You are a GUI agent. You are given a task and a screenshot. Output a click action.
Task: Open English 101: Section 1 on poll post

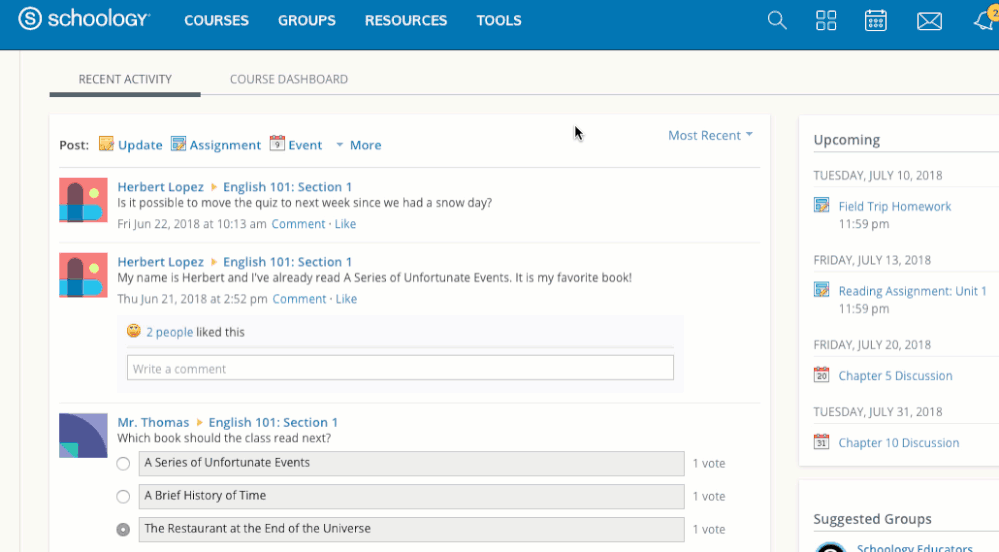tap(273, 423)
